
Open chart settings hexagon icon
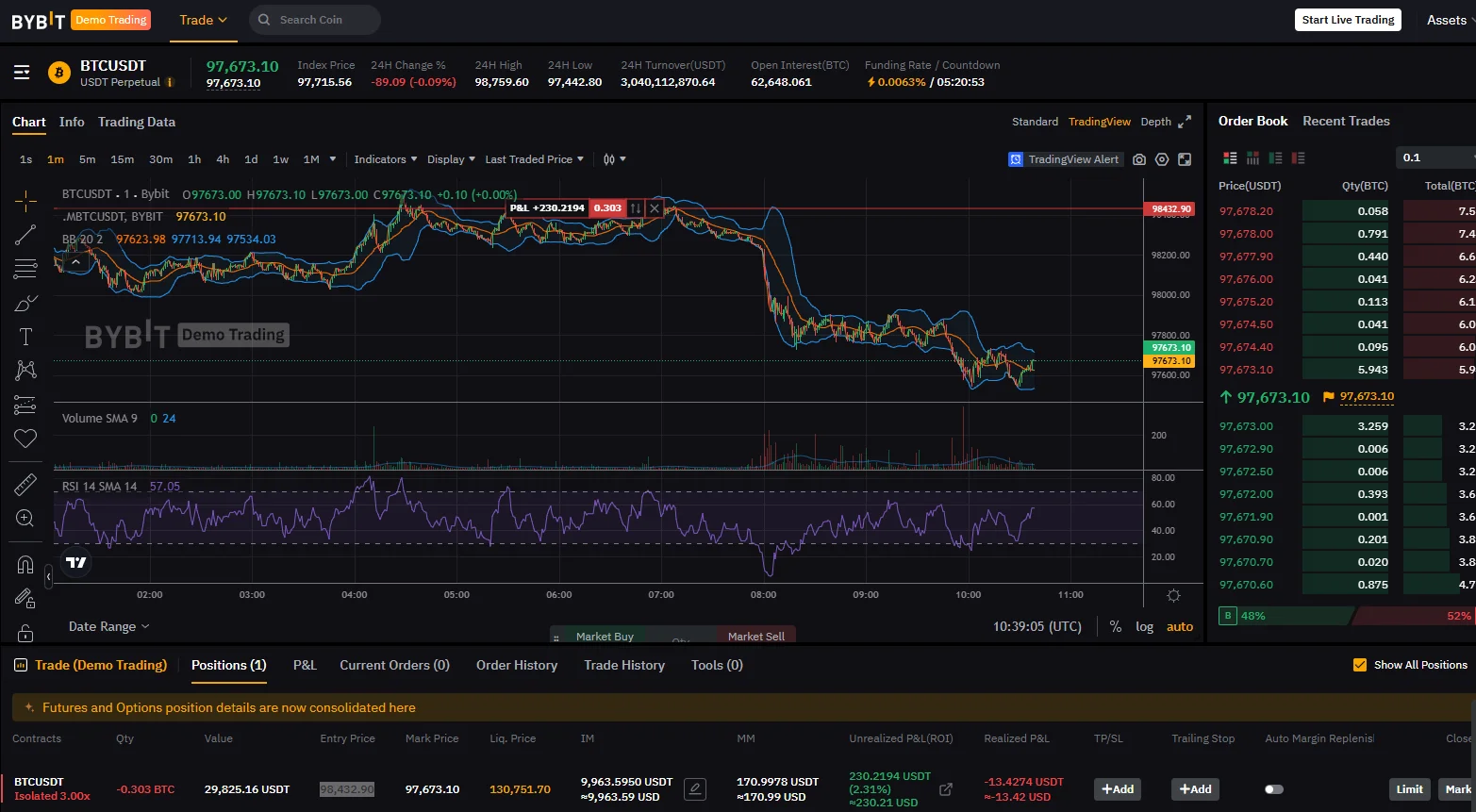click(1162, 159)
